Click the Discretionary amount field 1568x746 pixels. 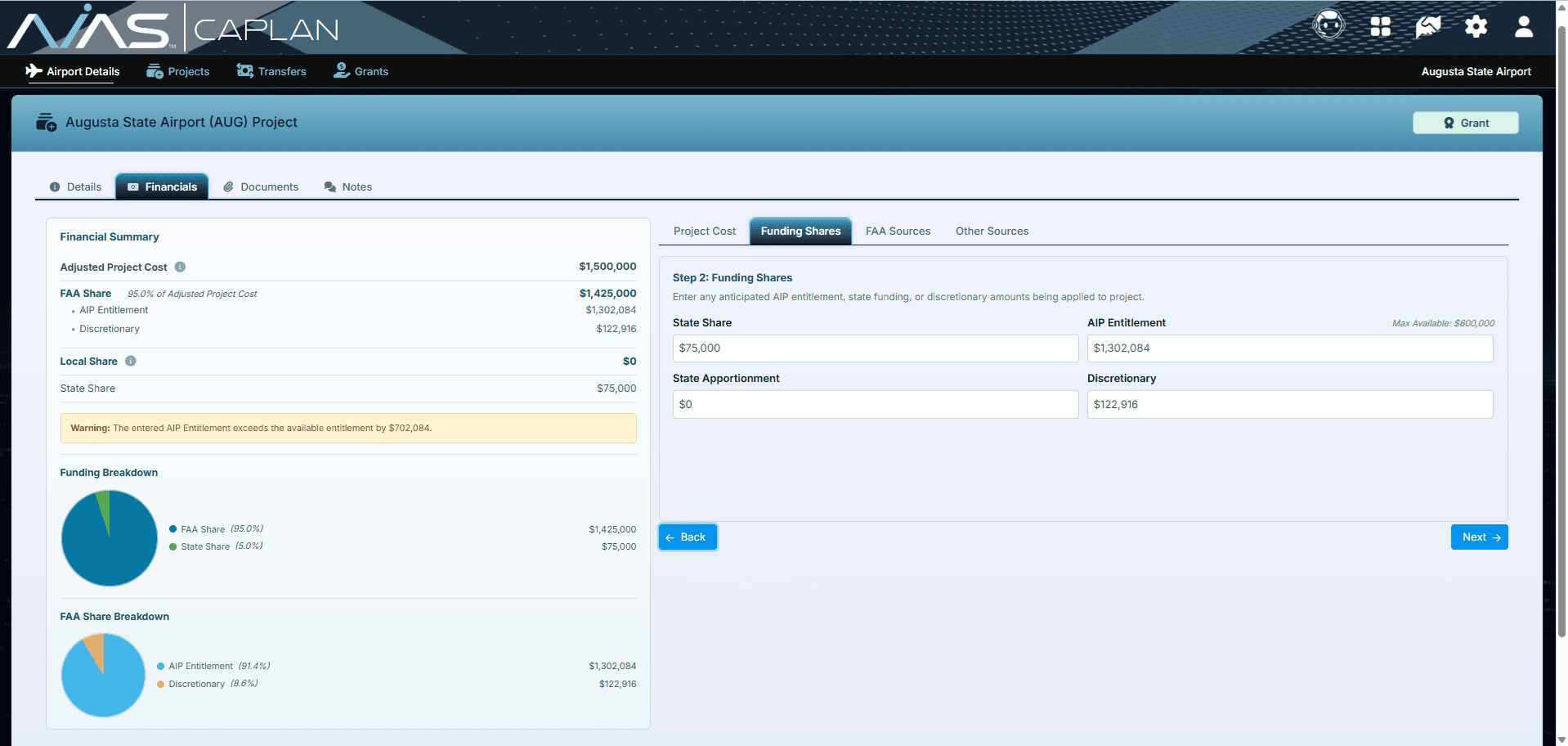[1289, 404]
